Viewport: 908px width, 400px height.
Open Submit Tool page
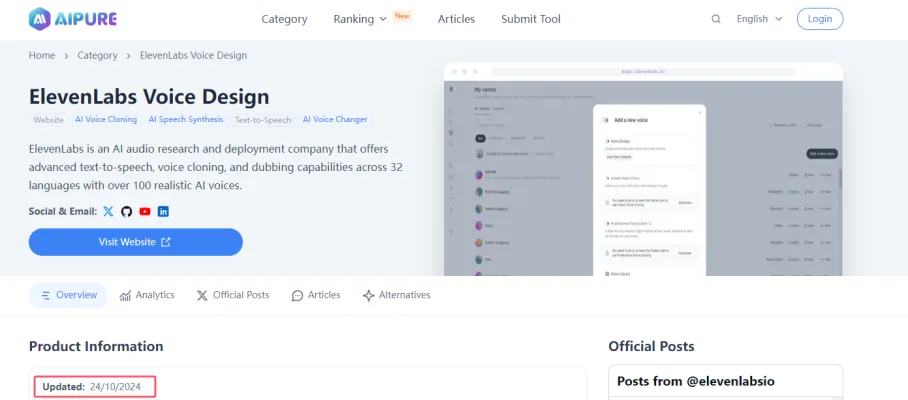pos(530,19)
